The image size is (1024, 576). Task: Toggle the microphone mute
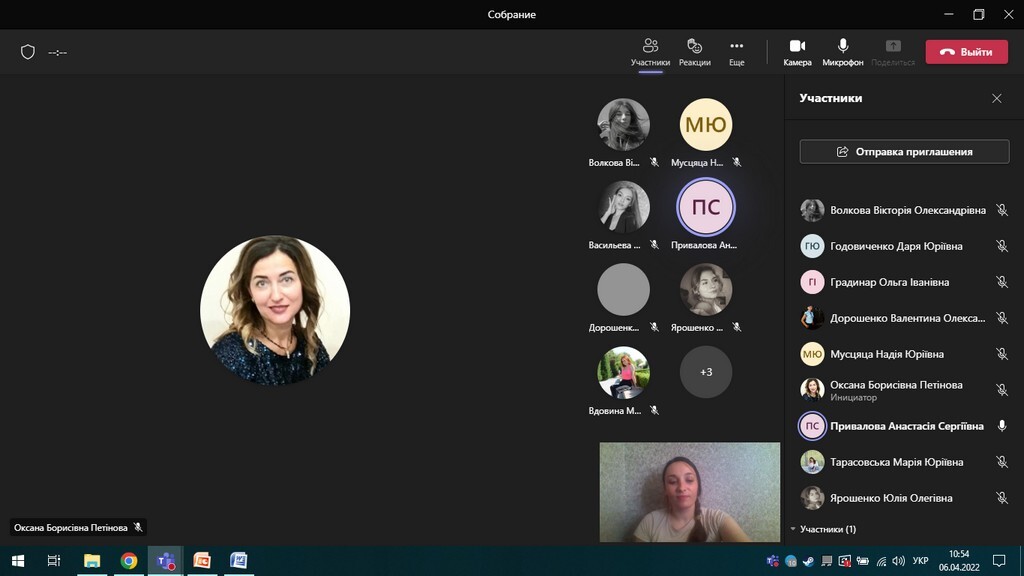click(x=843, y=51)
